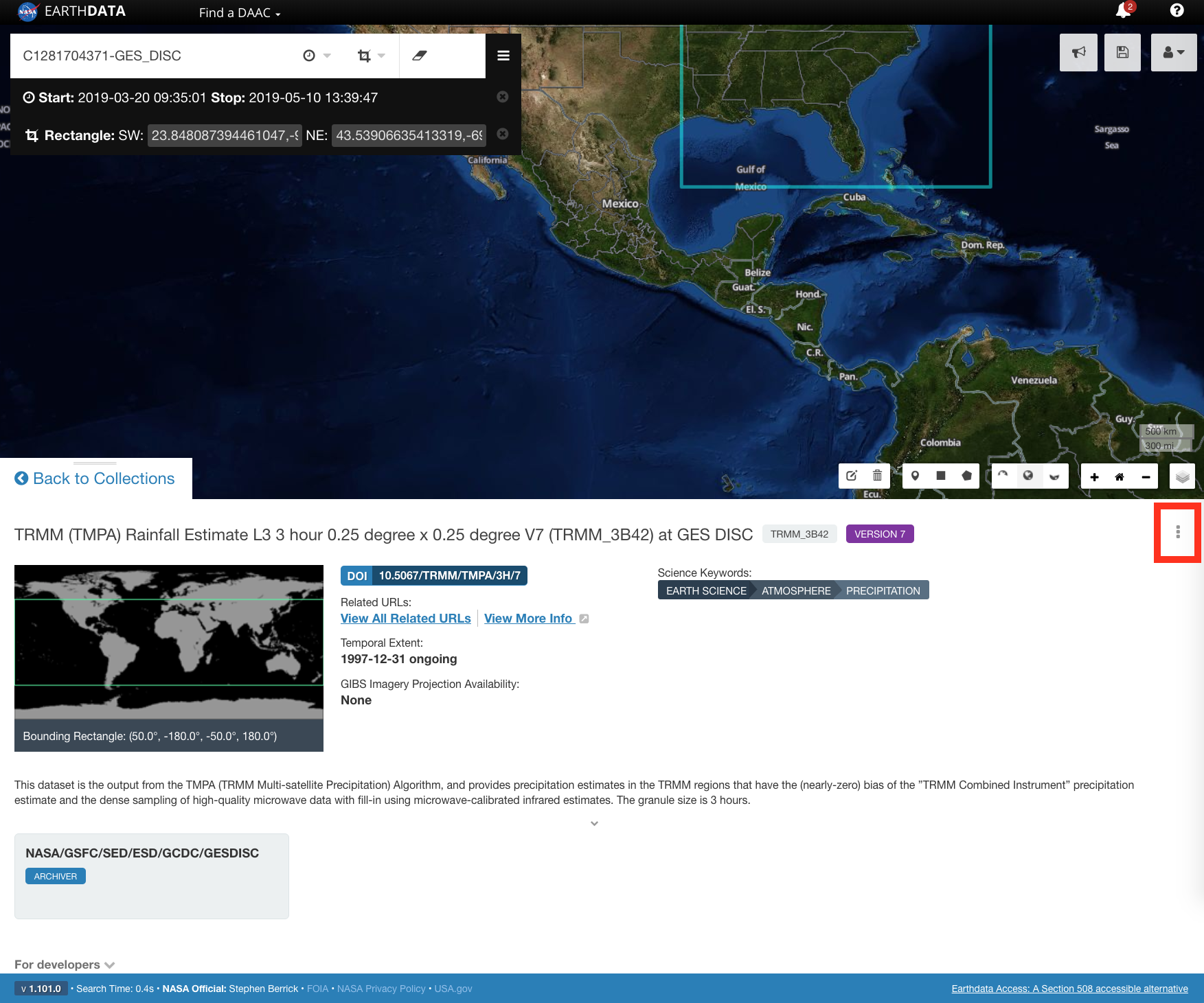The width and height of the screenshot is (1204, 1003).
Task: Click the home map reset button
Action: (1120, 476)
